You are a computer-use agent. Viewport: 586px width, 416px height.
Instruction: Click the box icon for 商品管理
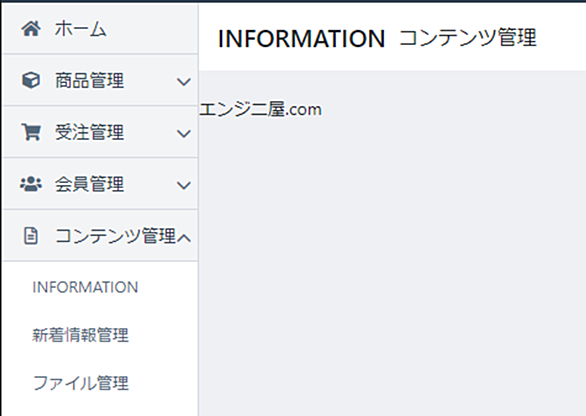pyautogui.click(x=31, y=80)
